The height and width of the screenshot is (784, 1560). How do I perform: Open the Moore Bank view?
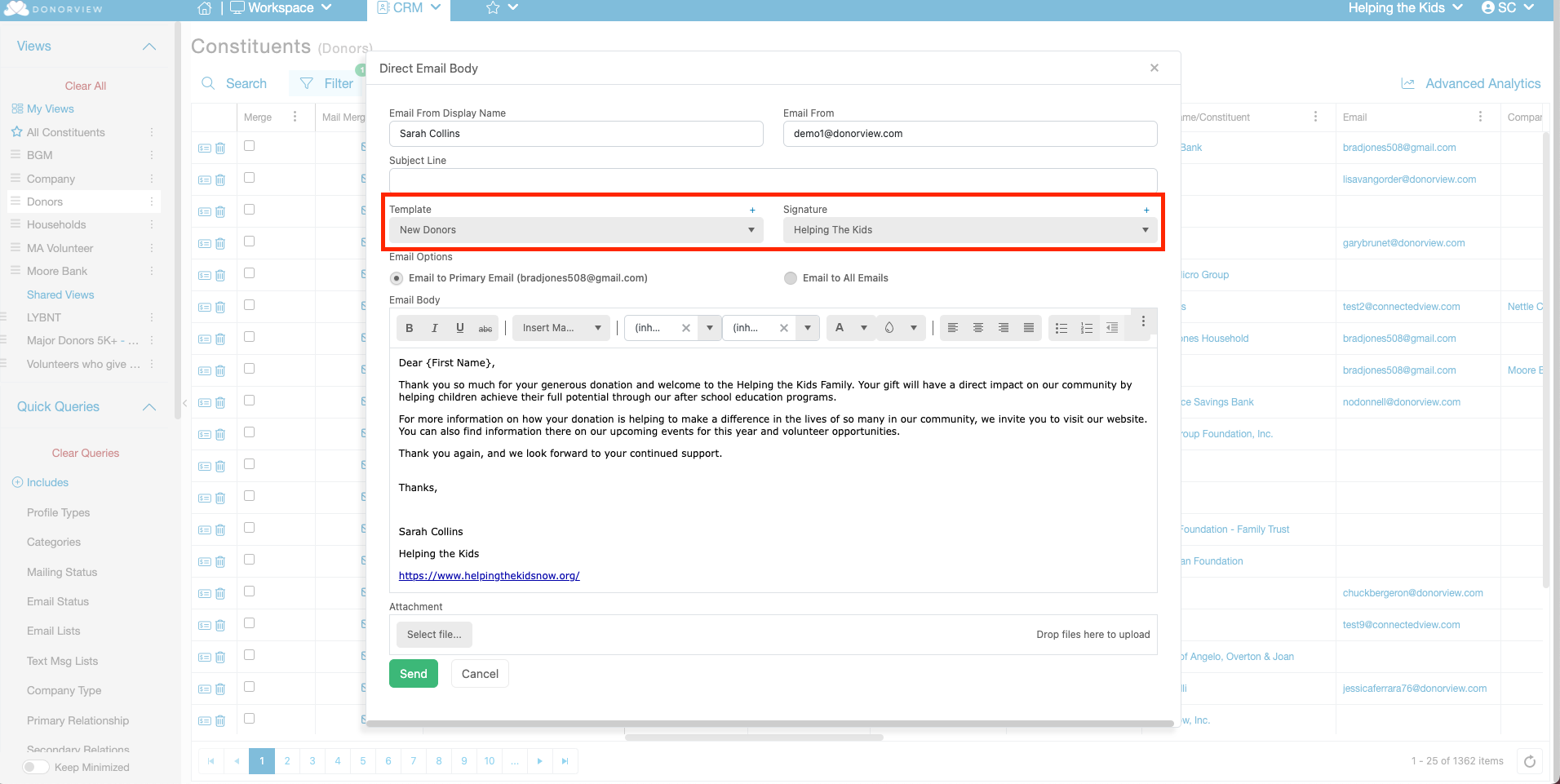(57, 271)
